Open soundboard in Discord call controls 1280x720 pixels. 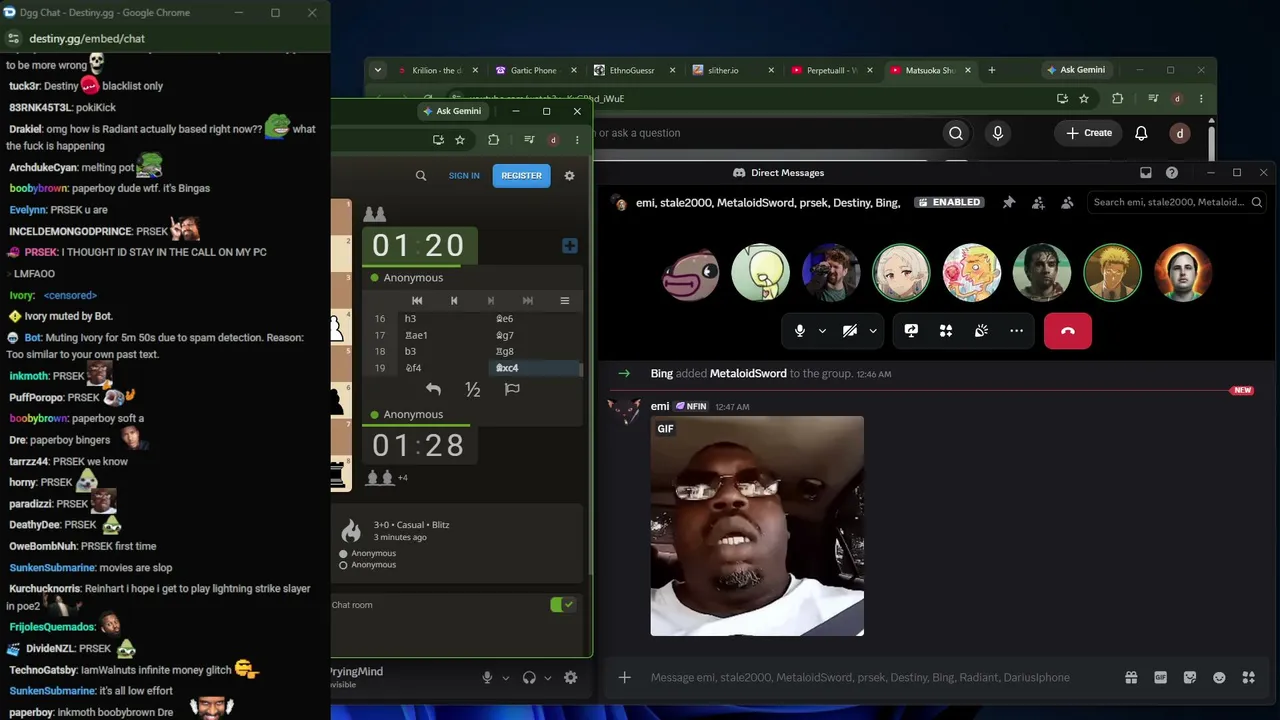(981, 331)
